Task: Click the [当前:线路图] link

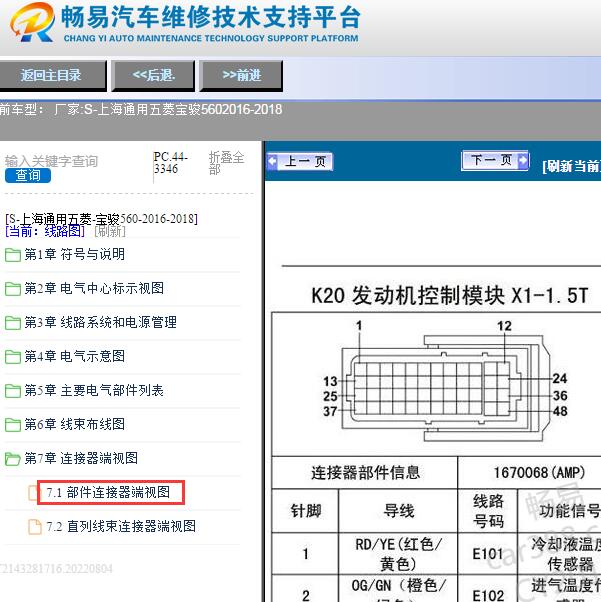Action: (x=45, y=231)
